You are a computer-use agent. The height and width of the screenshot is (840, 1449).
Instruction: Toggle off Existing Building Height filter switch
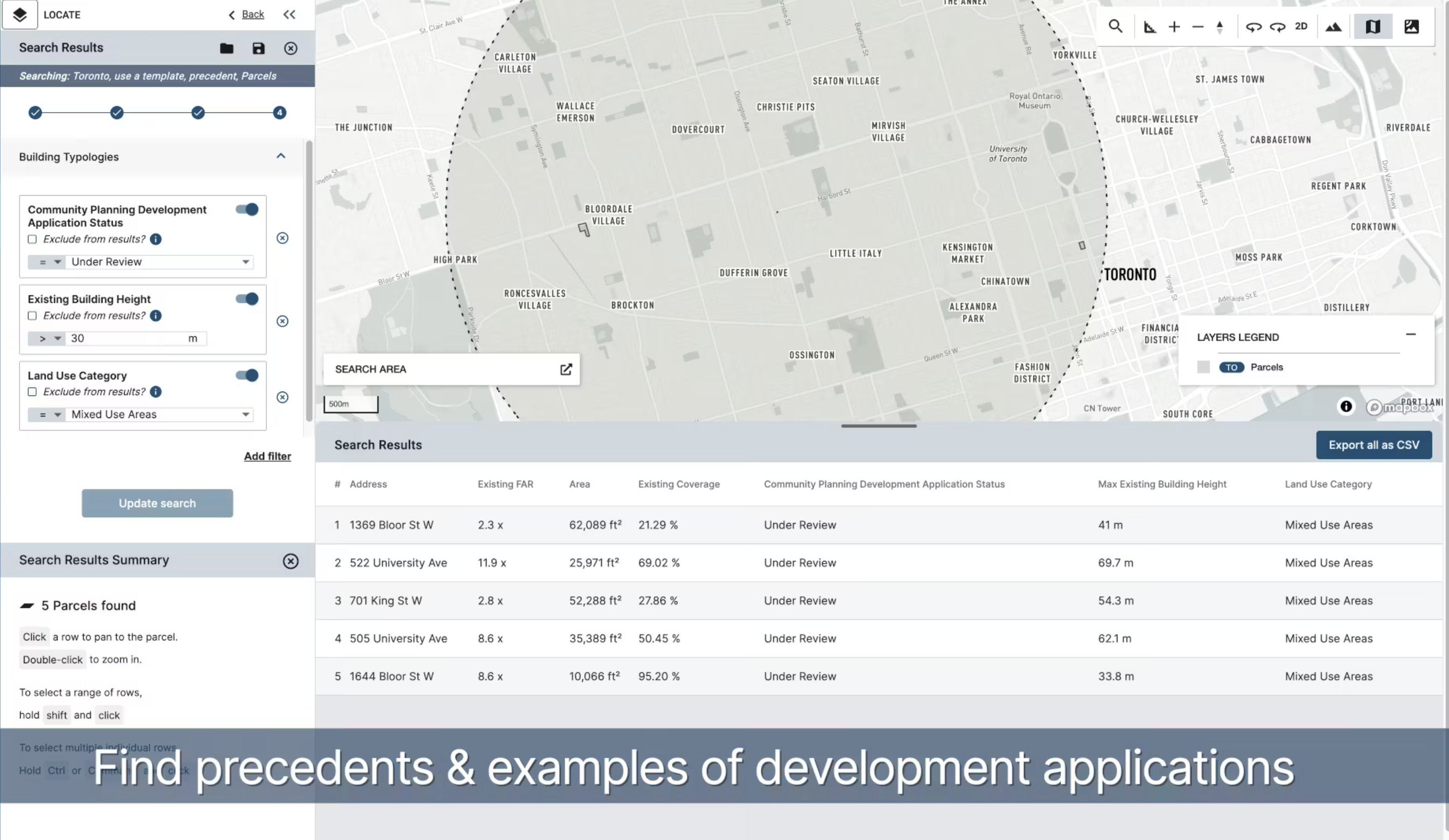tap(247, 299)
